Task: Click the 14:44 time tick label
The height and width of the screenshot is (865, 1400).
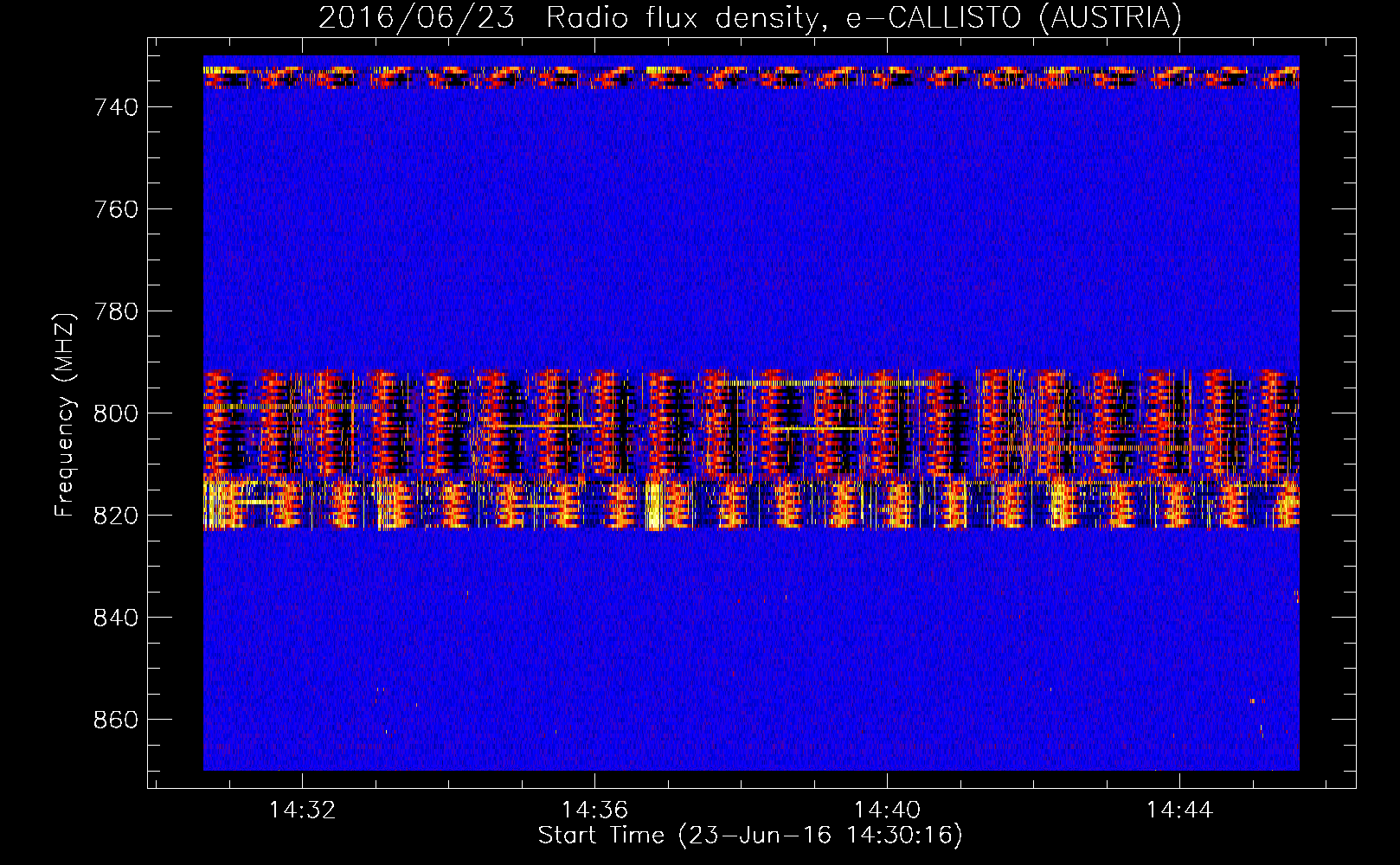Action: point(1179,811)
